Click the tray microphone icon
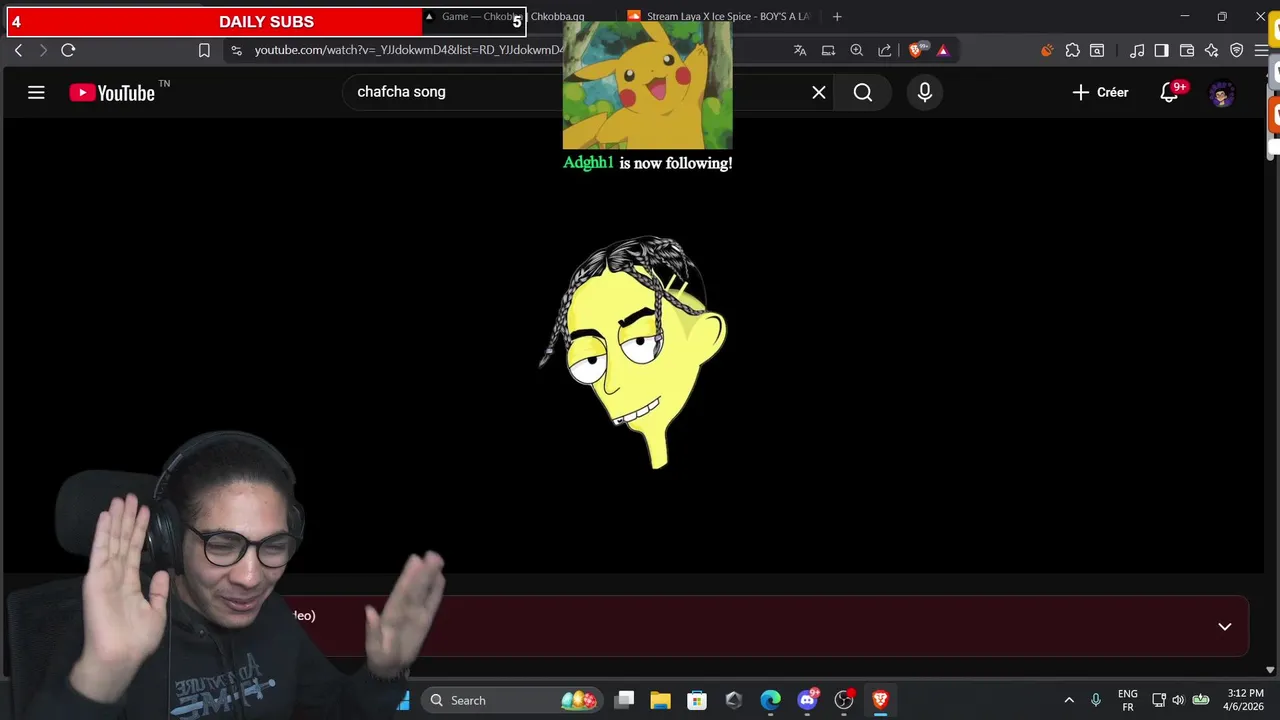The image size is (1280, 720). coord(1096,700)
